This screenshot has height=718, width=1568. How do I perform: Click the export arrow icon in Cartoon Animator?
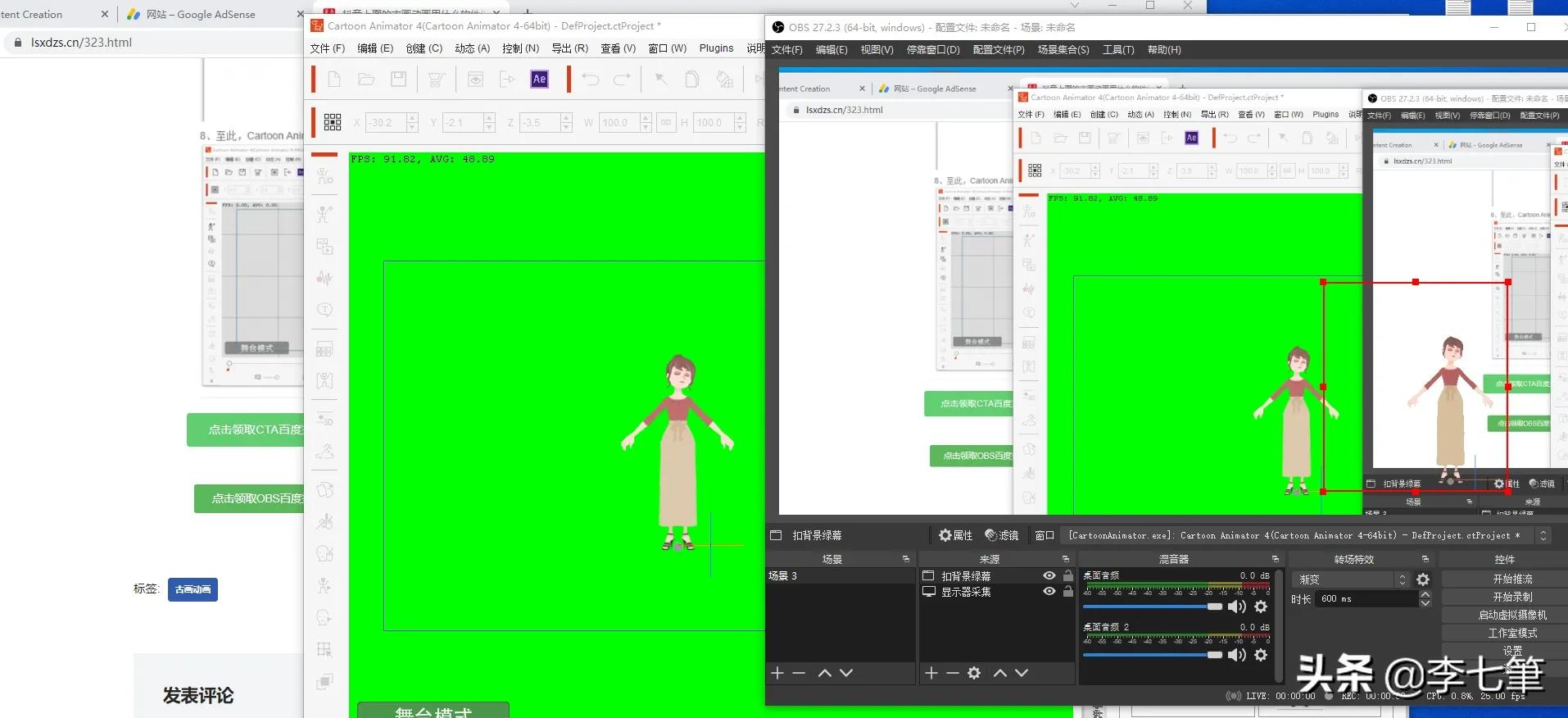click(x=507, y=80)
